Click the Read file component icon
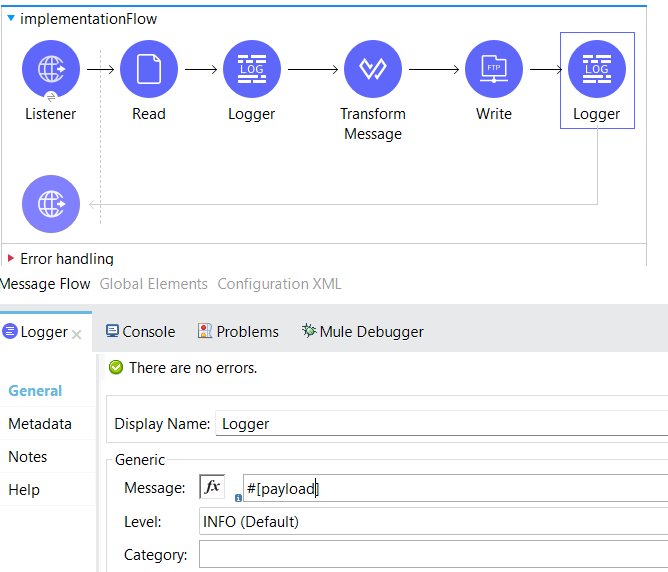Screen dimensions: 668x572 (x=148, y=69)
